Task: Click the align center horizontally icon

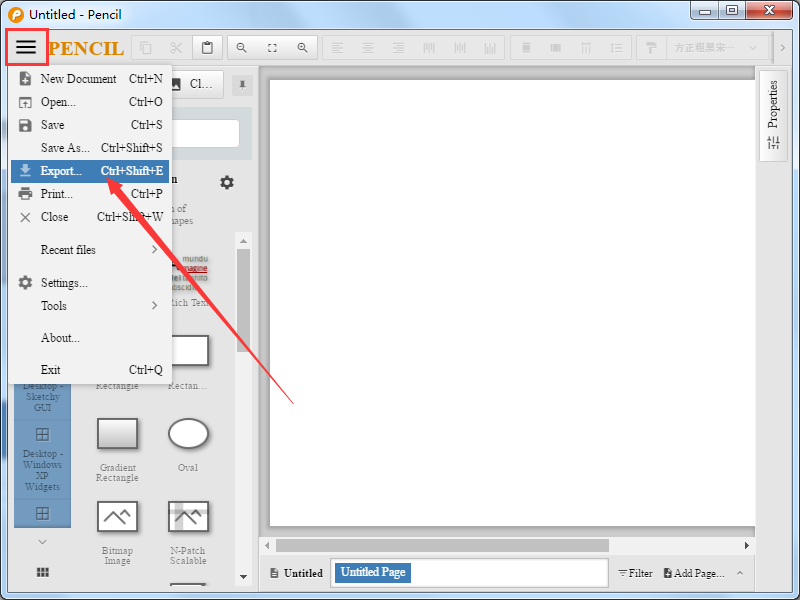Action: [367, 48]
